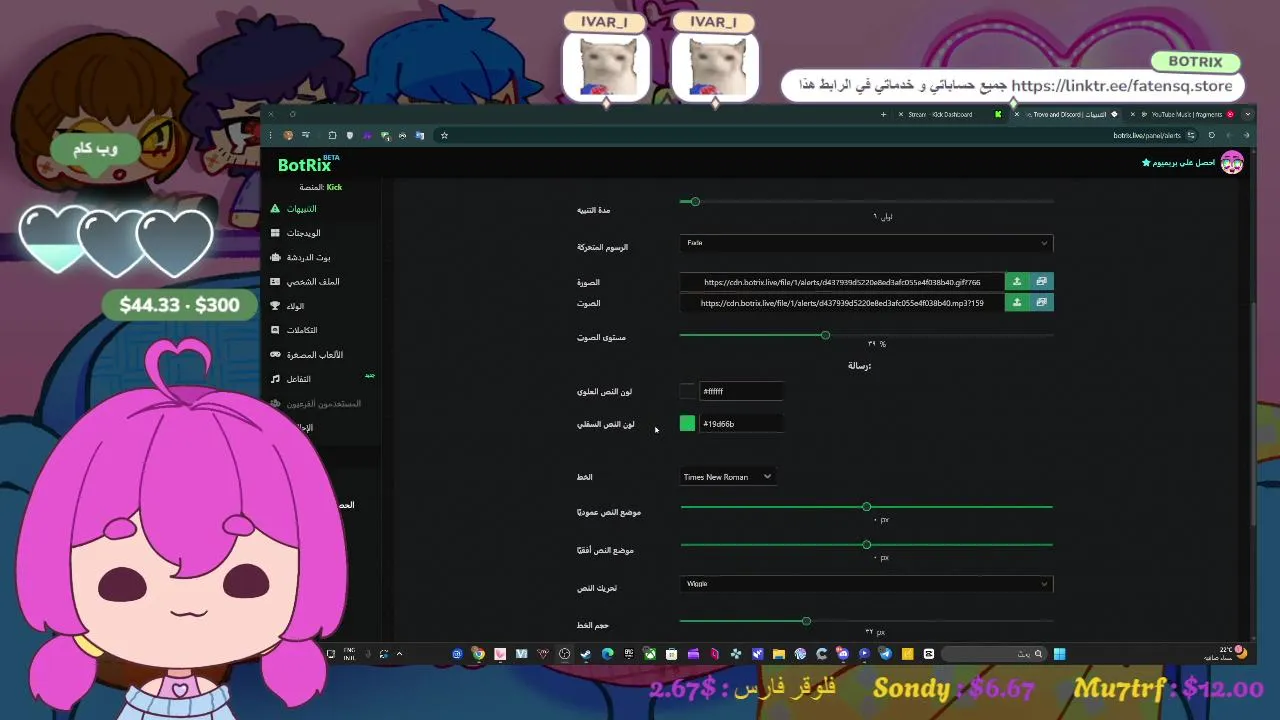The height and width of the screenshot is (720, 1280).
Task: Click the top text color swatch
Action: point(687,391)
